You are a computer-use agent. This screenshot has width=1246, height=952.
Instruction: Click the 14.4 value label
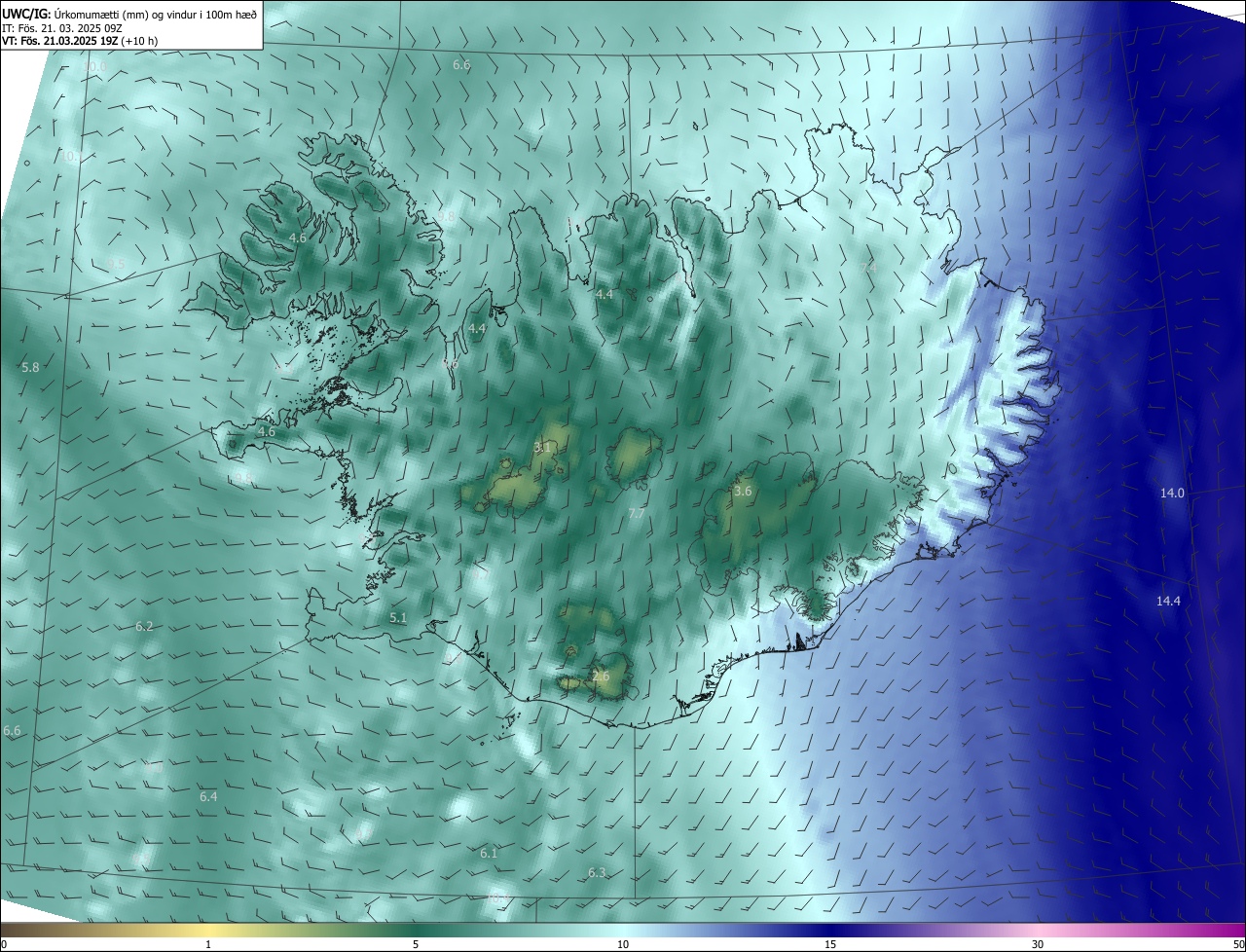pyautogui.click(x=1168, y=602)
